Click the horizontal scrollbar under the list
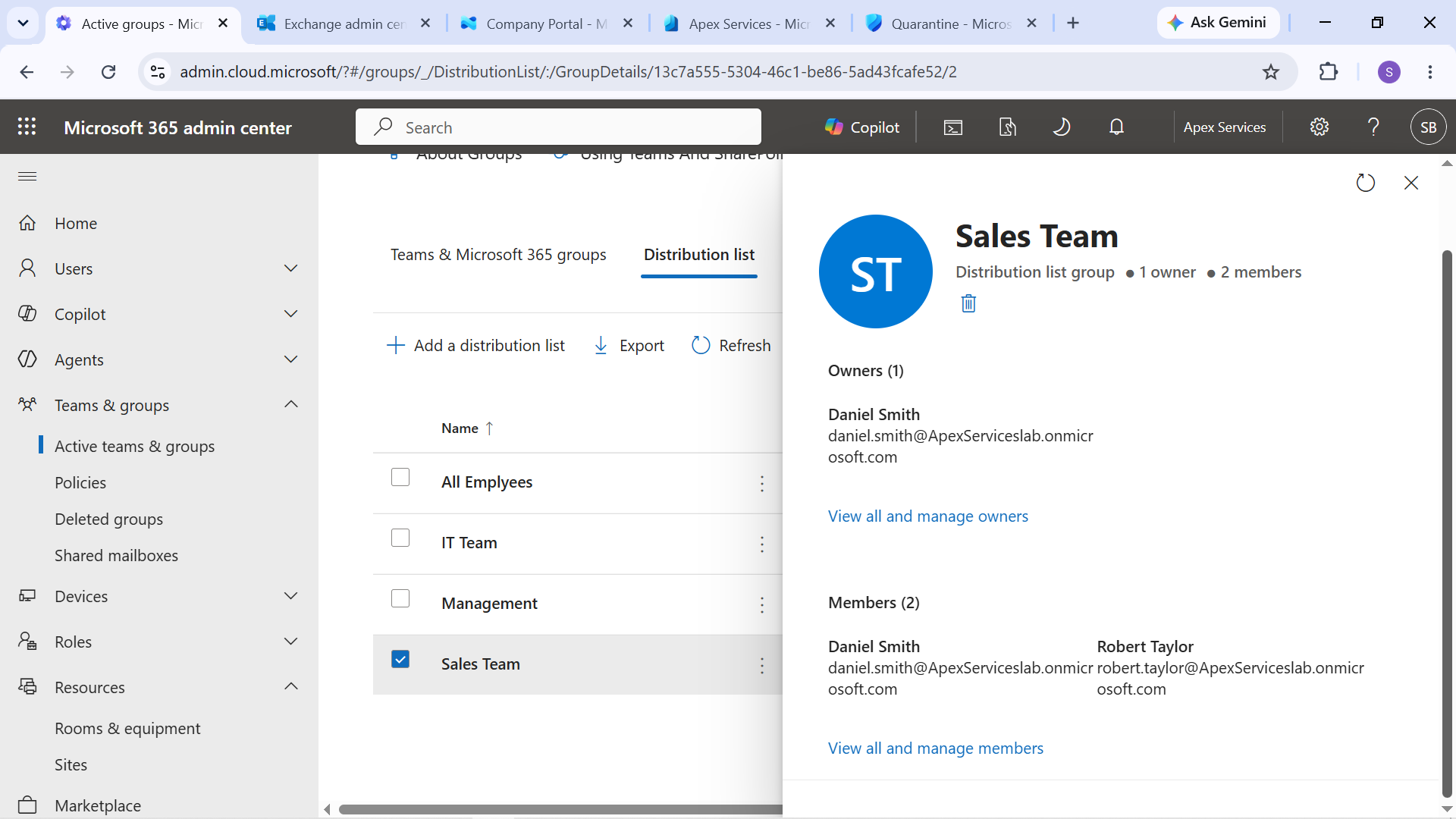Screen dimensions: 1456x819 pyautogui.click(x=560, y=809)
